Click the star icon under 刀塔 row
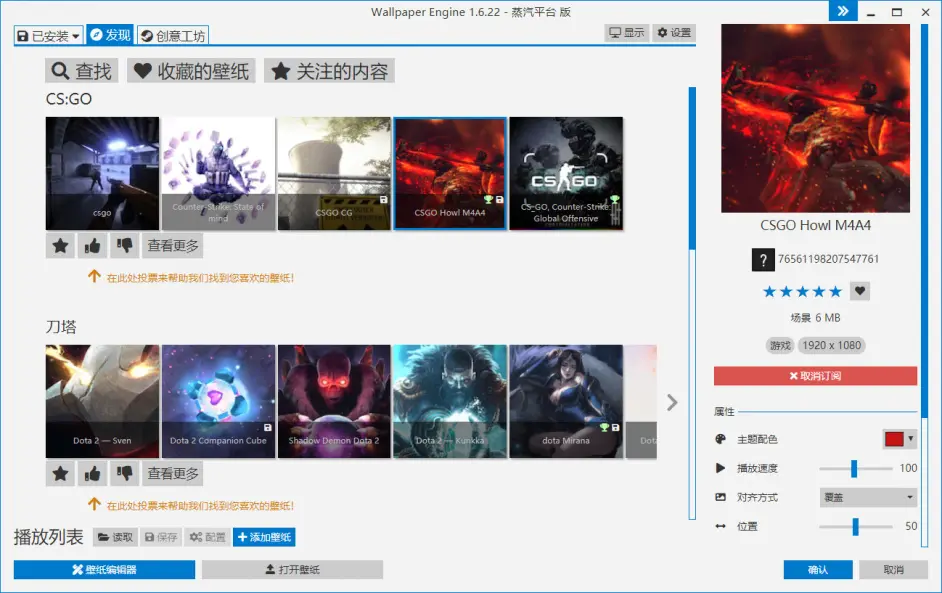942x593 pixels. point(60,473)
